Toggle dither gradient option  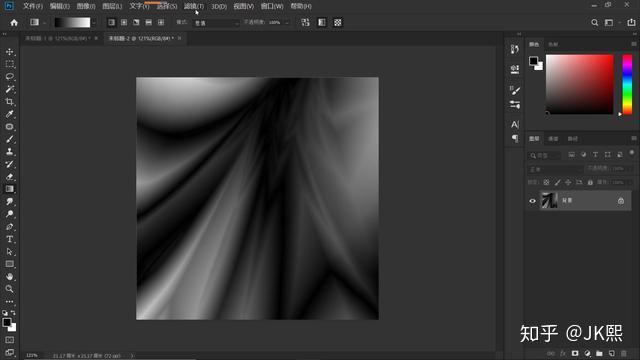(x=322, y=22)
